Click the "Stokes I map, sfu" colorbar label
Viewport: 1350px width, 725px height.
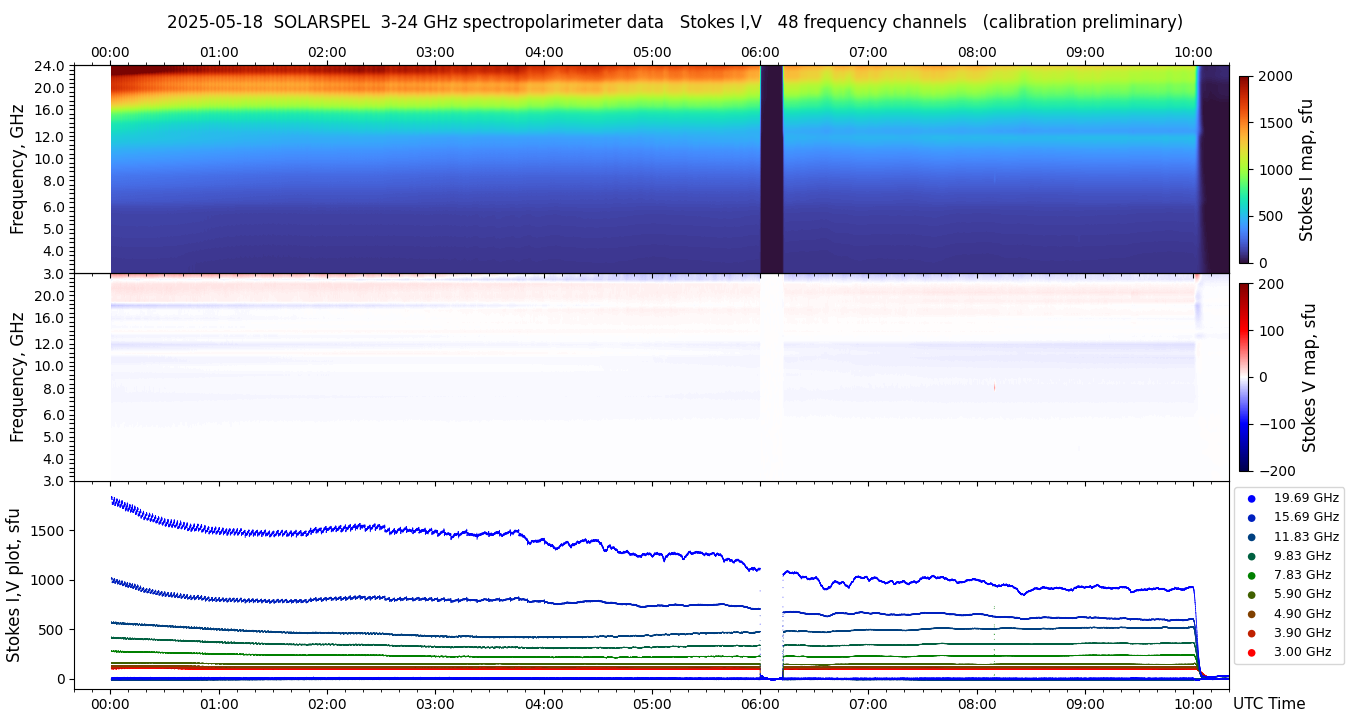coord(1306,170)
